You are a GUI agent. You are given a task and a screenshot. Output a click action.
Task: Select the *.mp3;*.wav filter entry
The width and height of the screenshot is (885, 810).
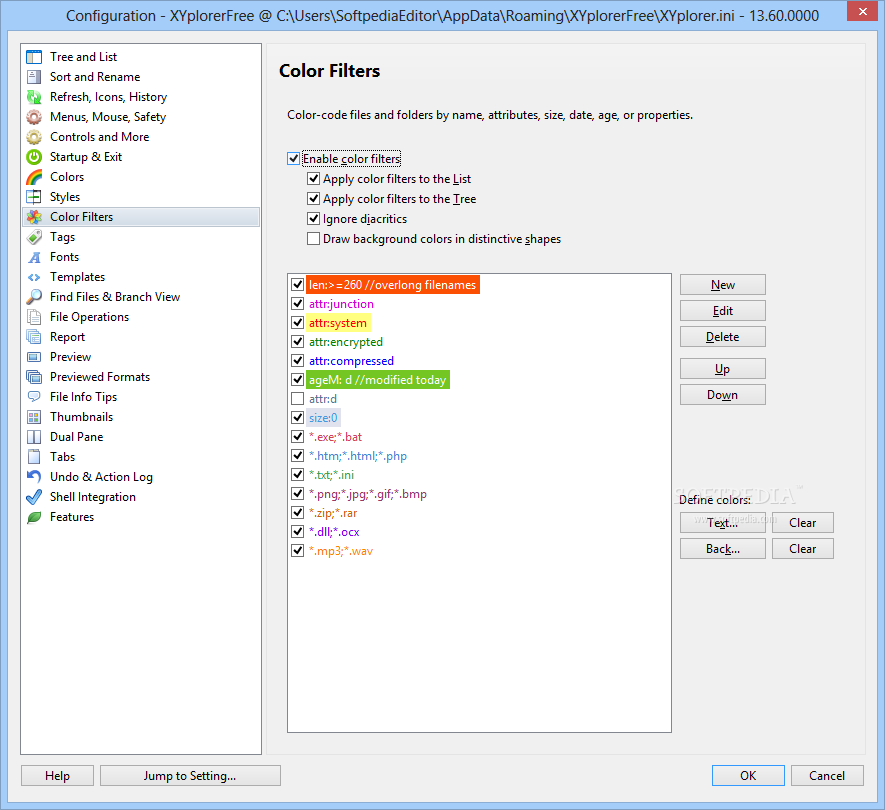pyautogui.click(x=340, y=551)
